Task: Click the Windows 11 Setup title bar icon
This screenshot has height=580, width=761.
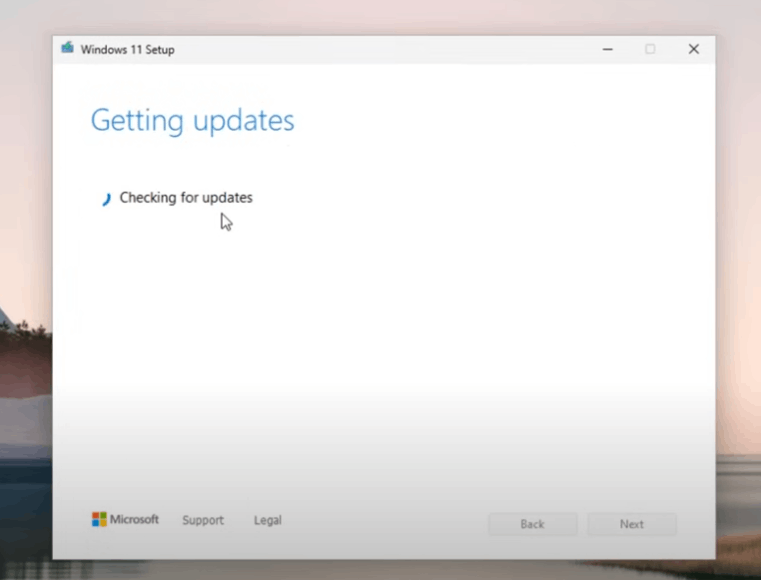Action: 67,48
